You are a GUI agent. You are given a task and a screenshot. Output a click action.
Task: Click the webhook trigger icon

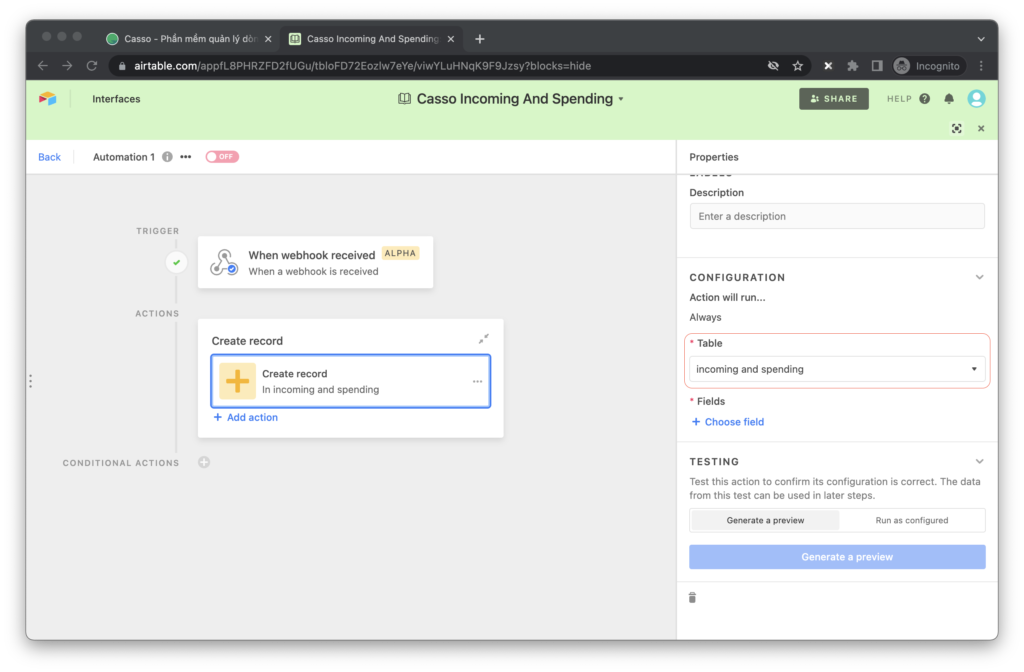(x=224, y=263)
